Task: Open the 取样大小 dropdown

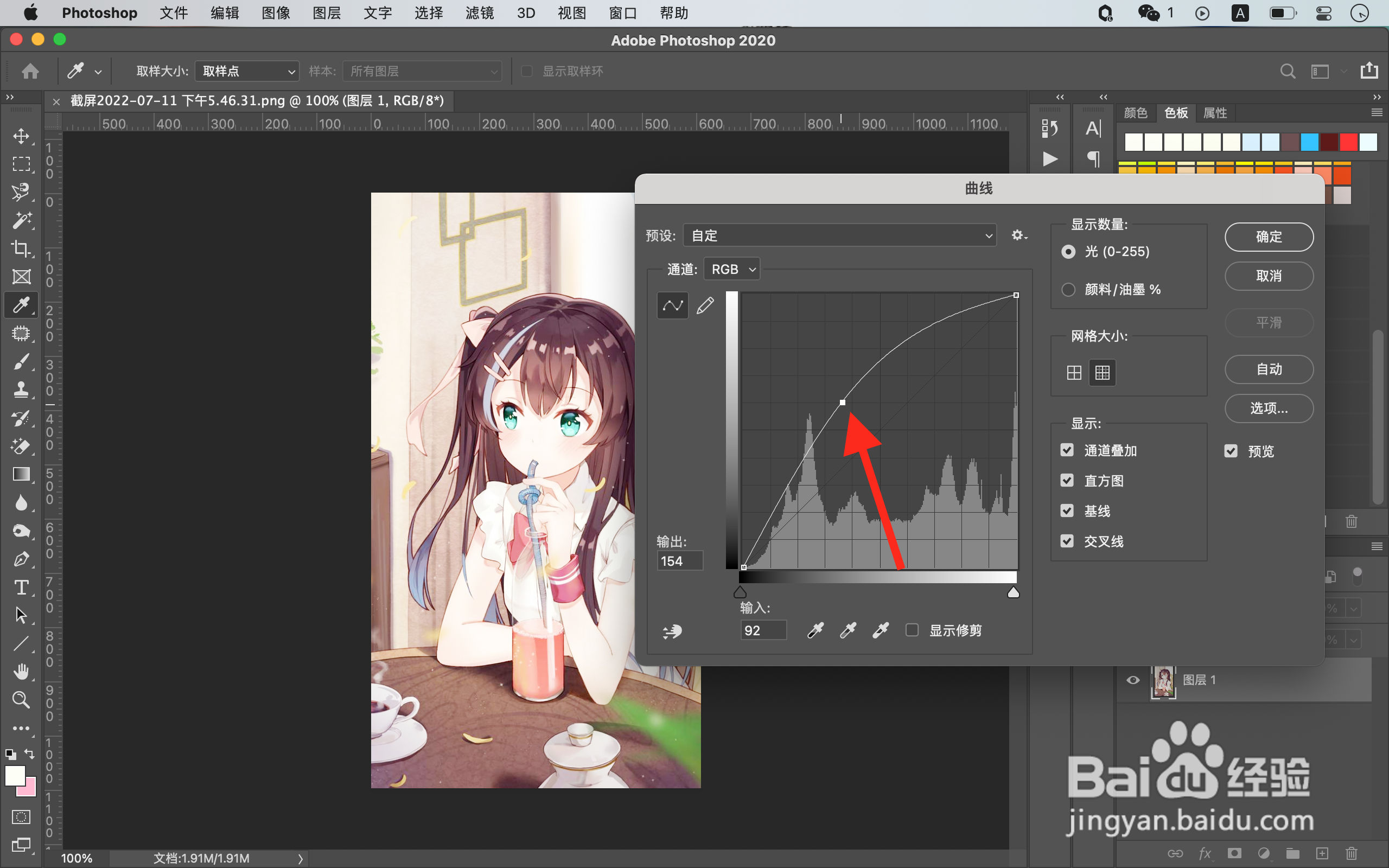Action: coord(247,71)
